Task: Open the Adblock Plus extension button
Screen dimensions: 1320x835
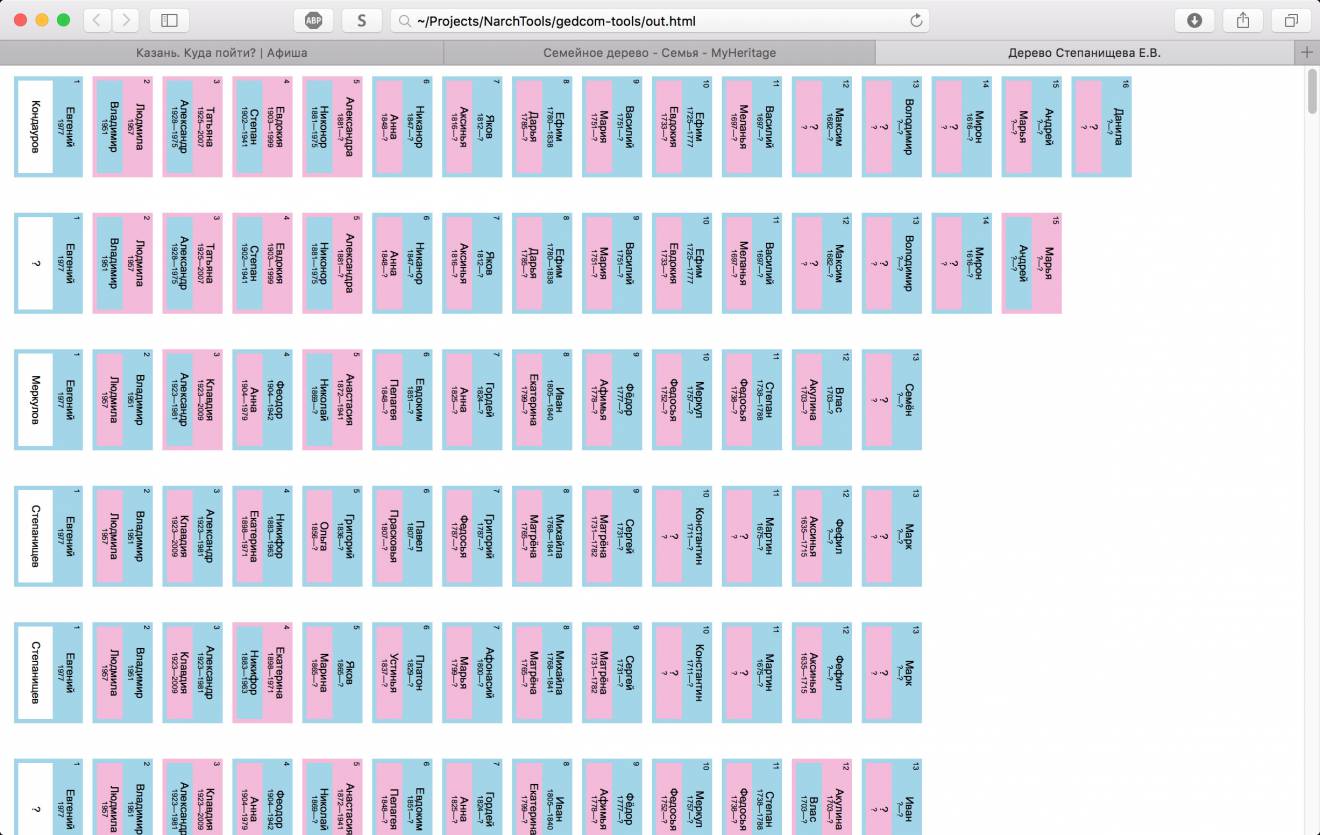Action: 313,20
